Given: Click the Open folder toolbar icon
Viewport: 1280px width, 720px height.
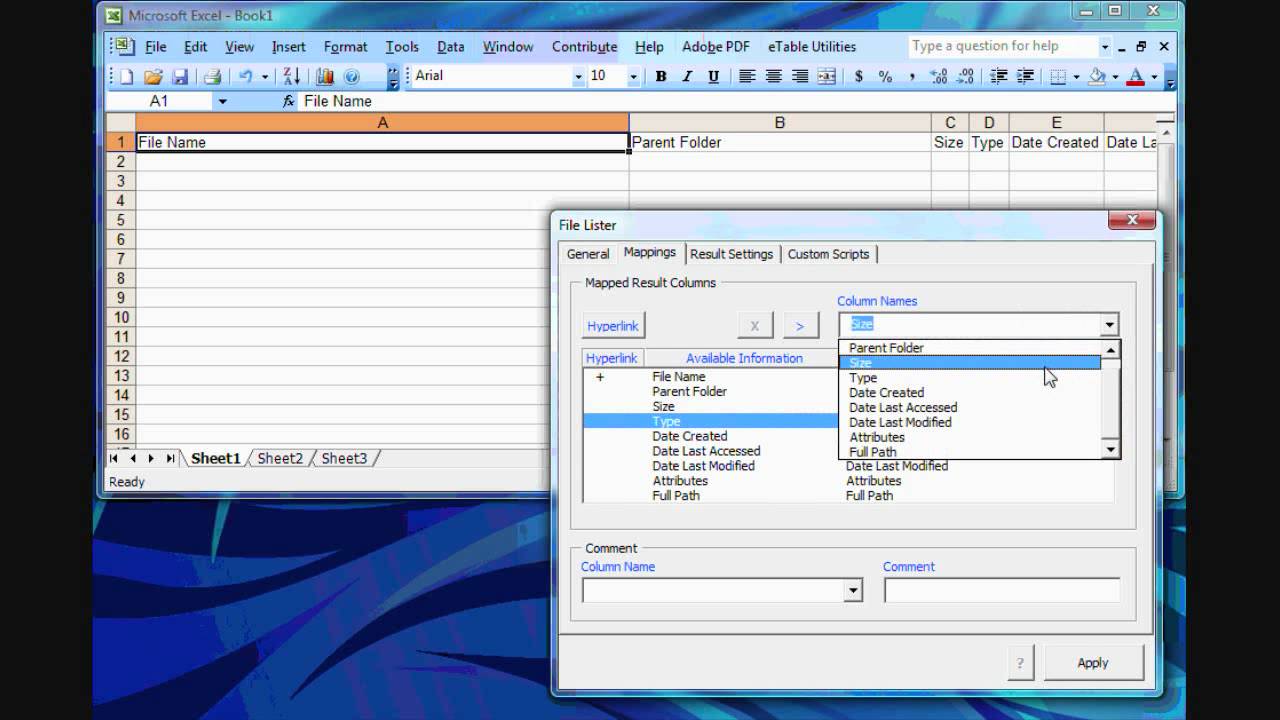Looking at the screenshot, I should [x=153, y=76].
